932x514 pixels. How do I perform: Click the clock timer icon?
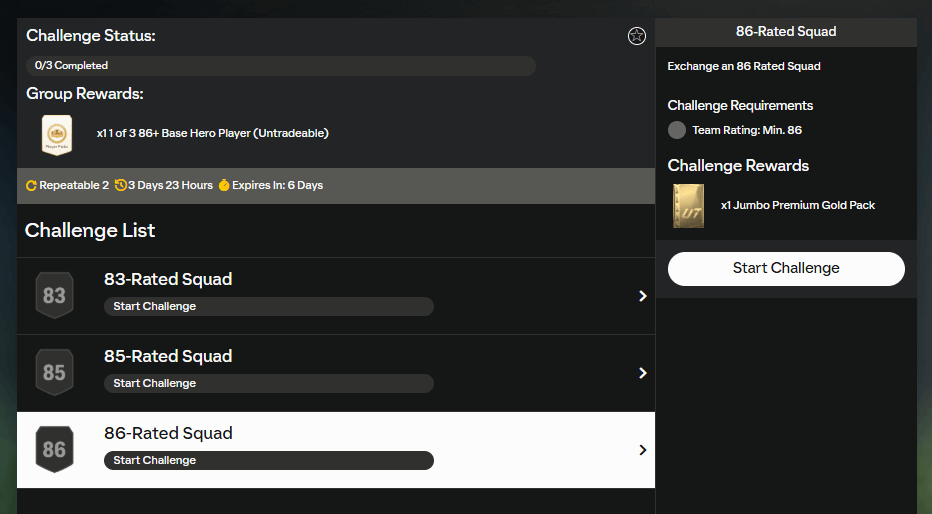121,185
